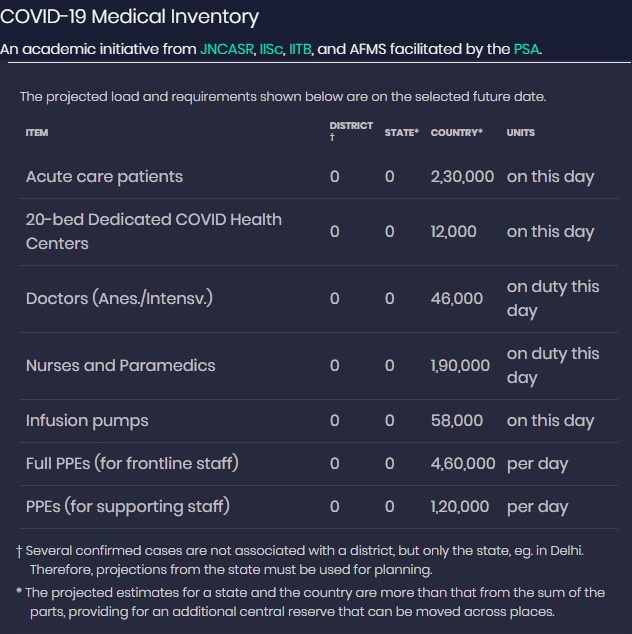Image resolution: width=632 pixels, height=634 pixels.
Task: Select 20-bed Dedicated COVID Health Centers row
Action: pos(154,231)
